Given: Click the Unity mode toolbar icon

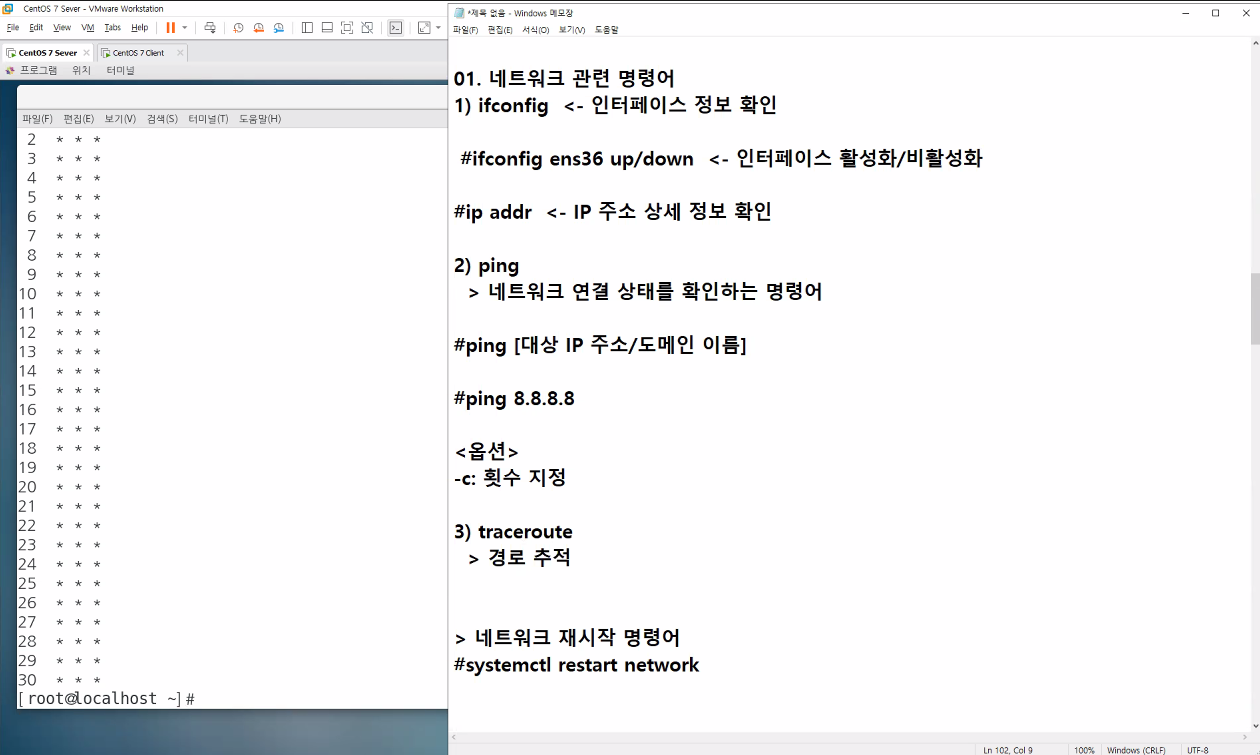Looking at the screenshot, I should pyautogui.click(x=367, y=28).
